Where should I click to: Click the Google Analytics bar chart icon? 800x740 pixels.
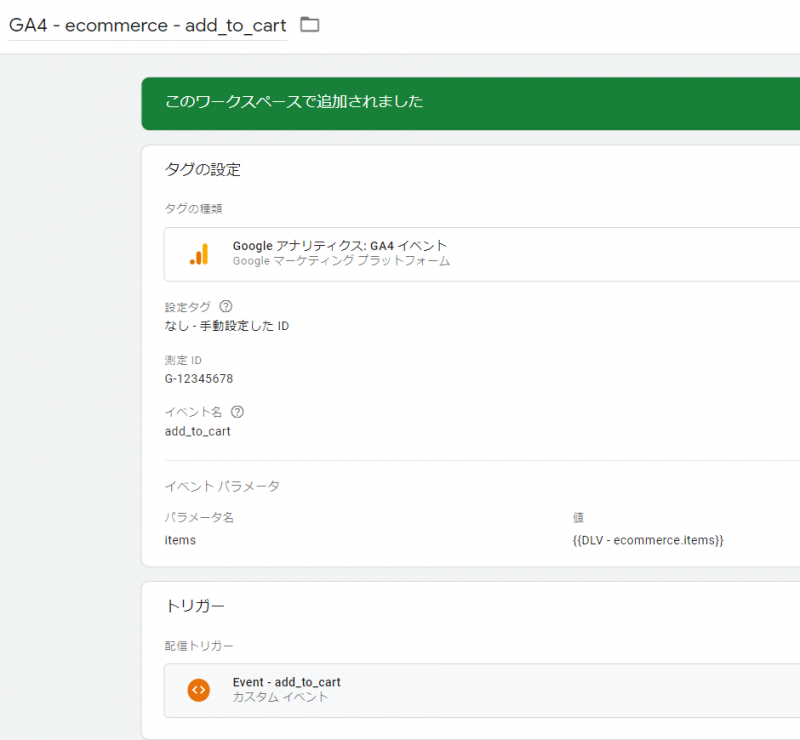pyautogui.click(x=199, y=254)
